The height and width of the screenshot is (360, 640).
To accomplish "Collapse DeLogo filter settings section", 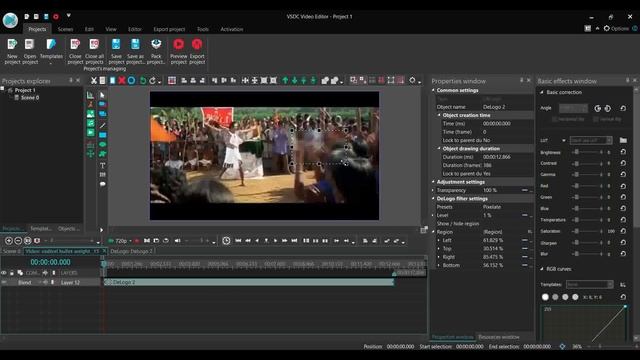I will pyautogui.click(x=433, y=199).
